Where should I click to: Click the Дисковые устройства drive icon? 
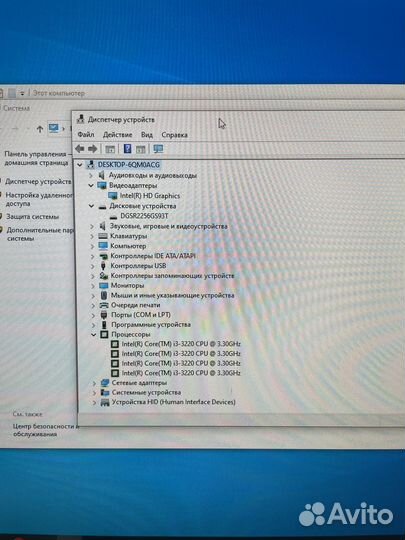[x=102, y=207]
